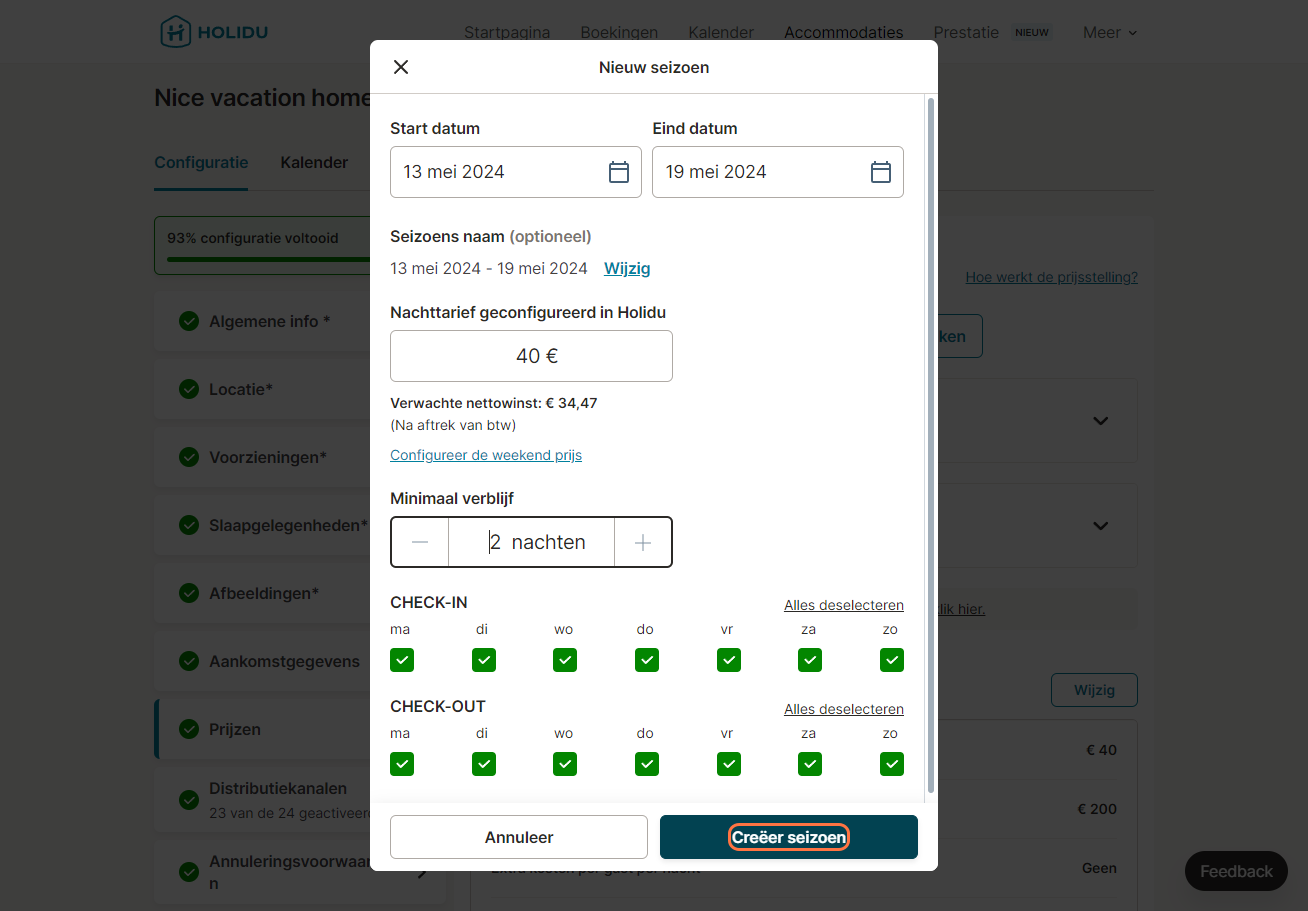Image resolution: width=1308 pixels, height=911 pixels.
Task: Click the Start datum field showing 13 mei 2024
Action: tap(516, 172)
